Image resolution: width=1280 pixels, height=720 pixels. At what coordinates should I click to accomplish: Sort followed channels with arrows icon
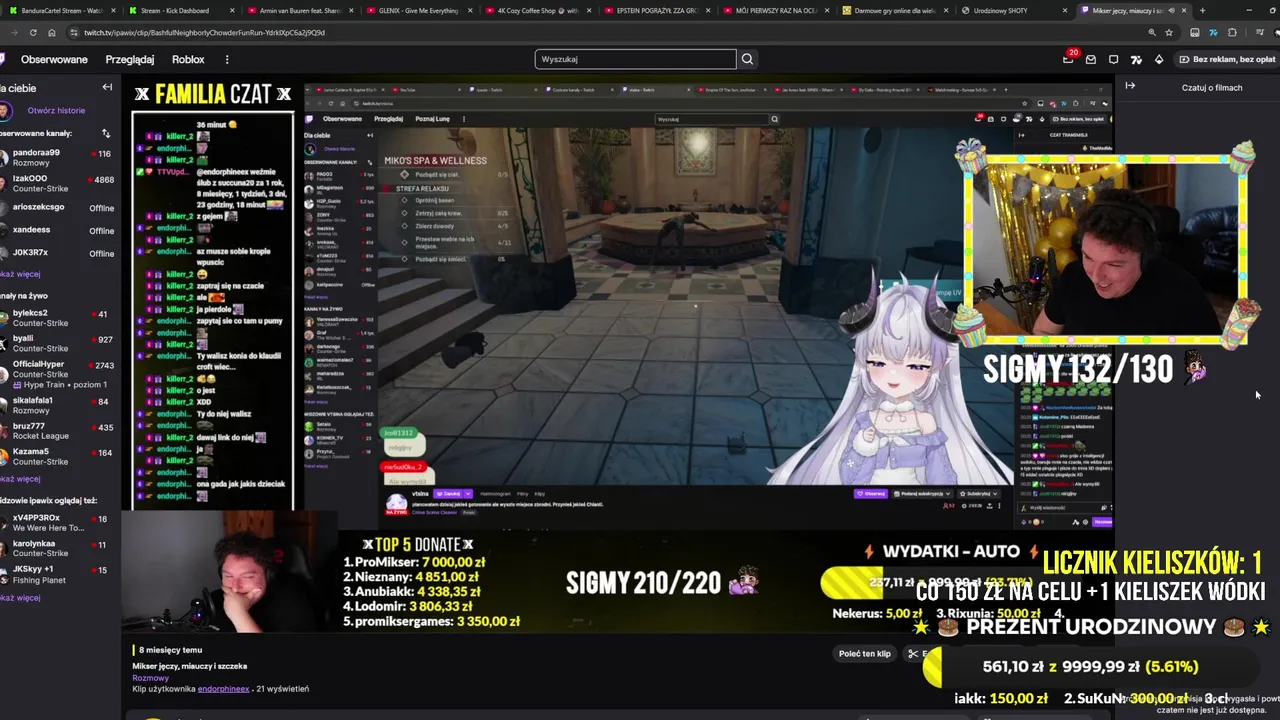106,133
